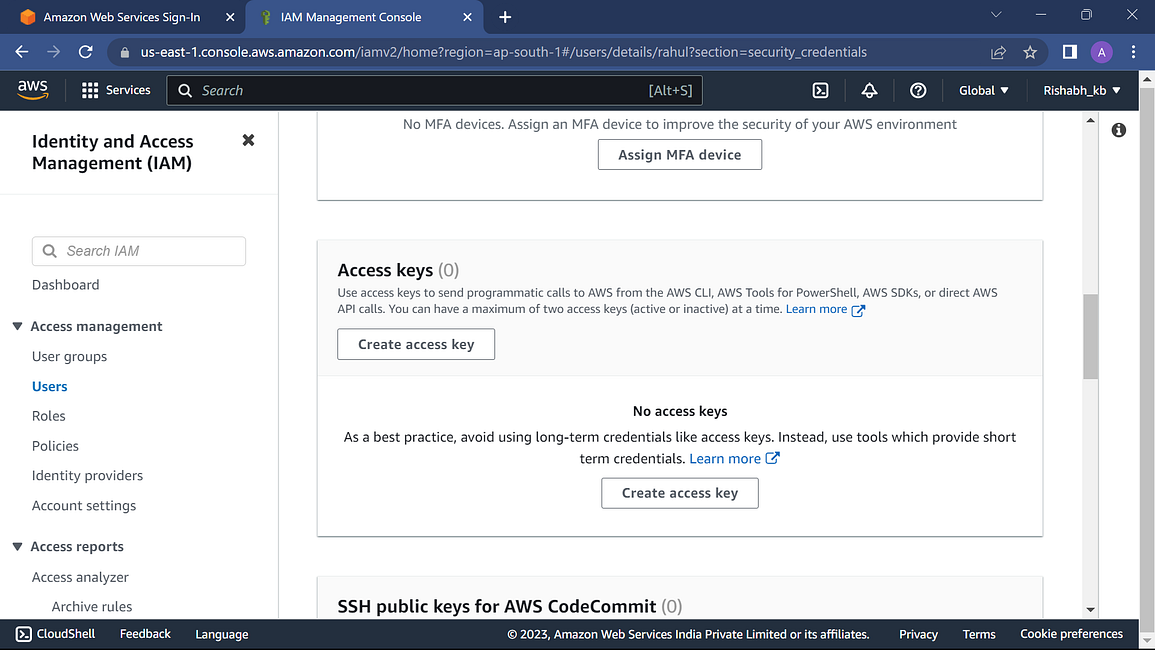This screenshot has height=650, width=1155.
Task: Open Roles in the sidebar
Action: (x=49, y=416)
